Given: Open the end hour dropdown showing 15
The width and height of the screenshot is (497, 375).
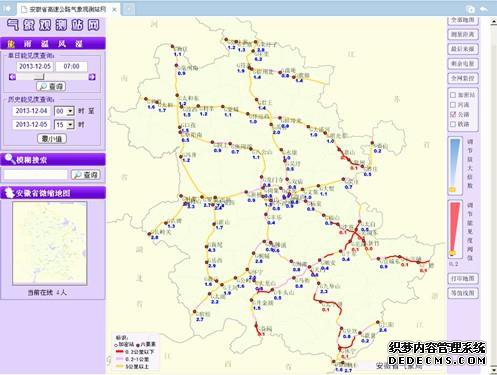Looking at the screenshot, I should point(64,125).
